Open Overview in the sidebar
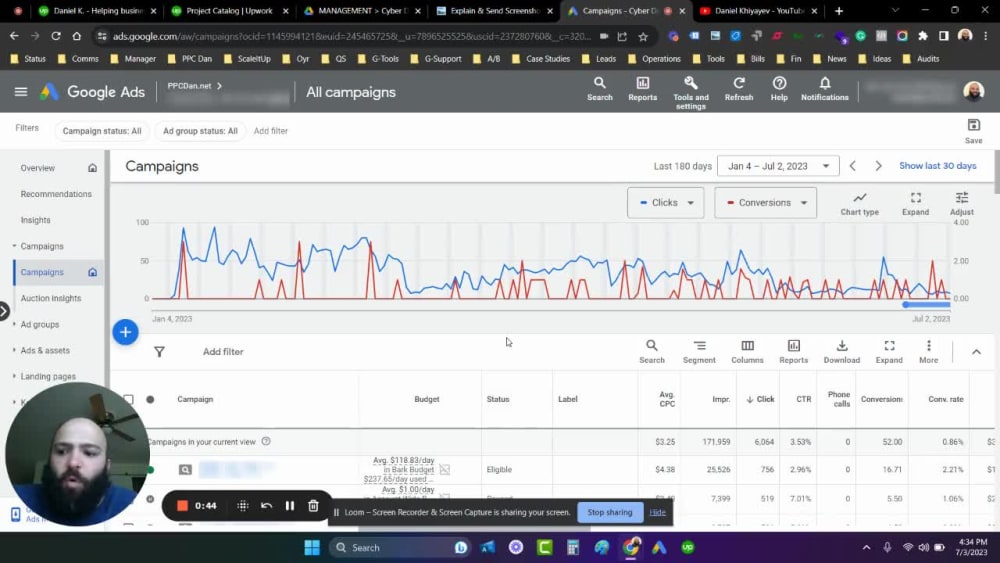 (x=38, y=168)
